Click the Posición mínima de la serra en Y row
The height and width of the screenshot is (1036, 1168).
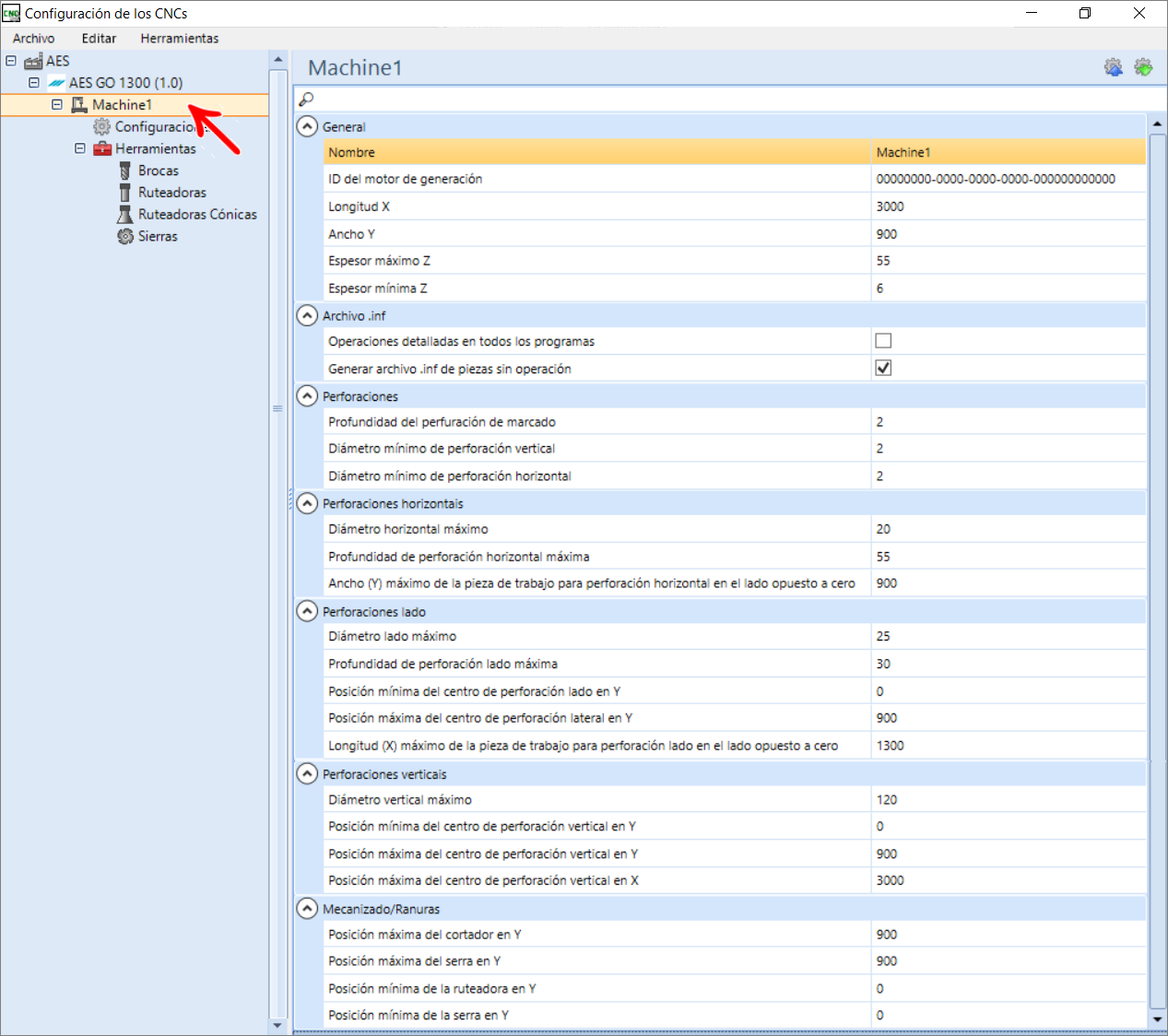click(735, 1016)
